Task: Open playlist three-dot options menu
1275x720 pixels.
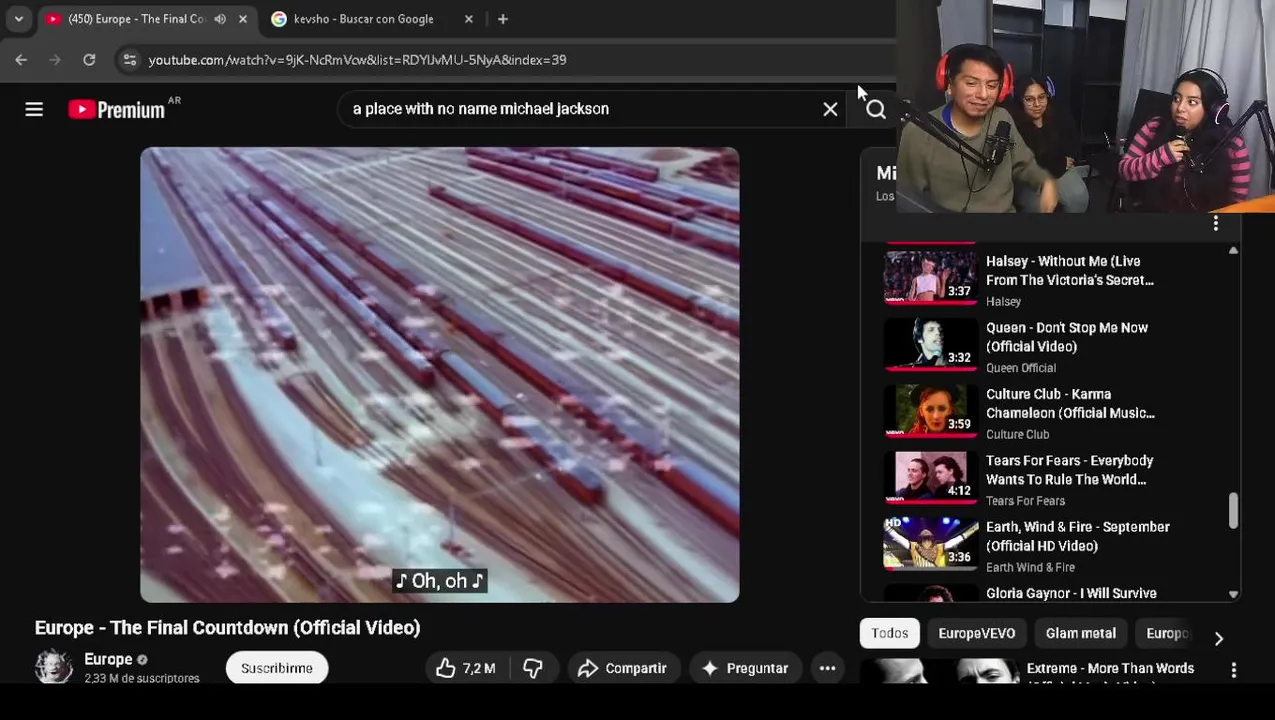Action: point(1216,224)
